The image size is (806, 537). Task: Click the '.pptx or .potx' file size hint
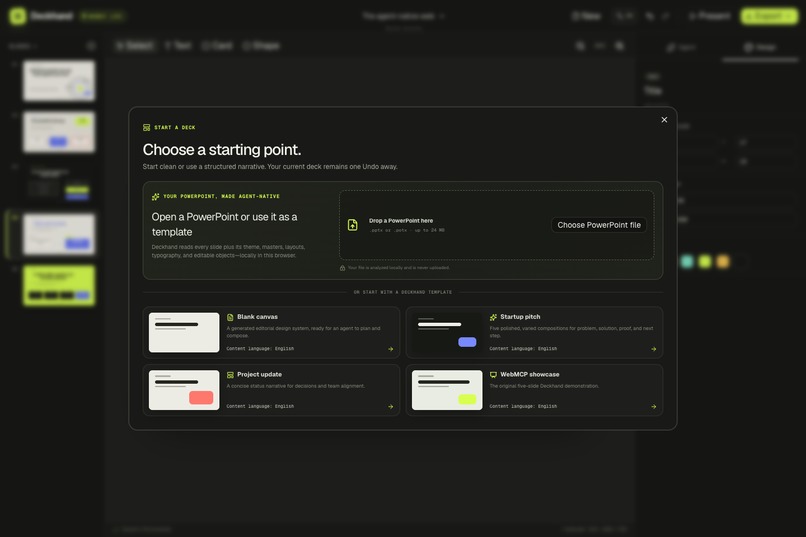[x=407, y=230]
